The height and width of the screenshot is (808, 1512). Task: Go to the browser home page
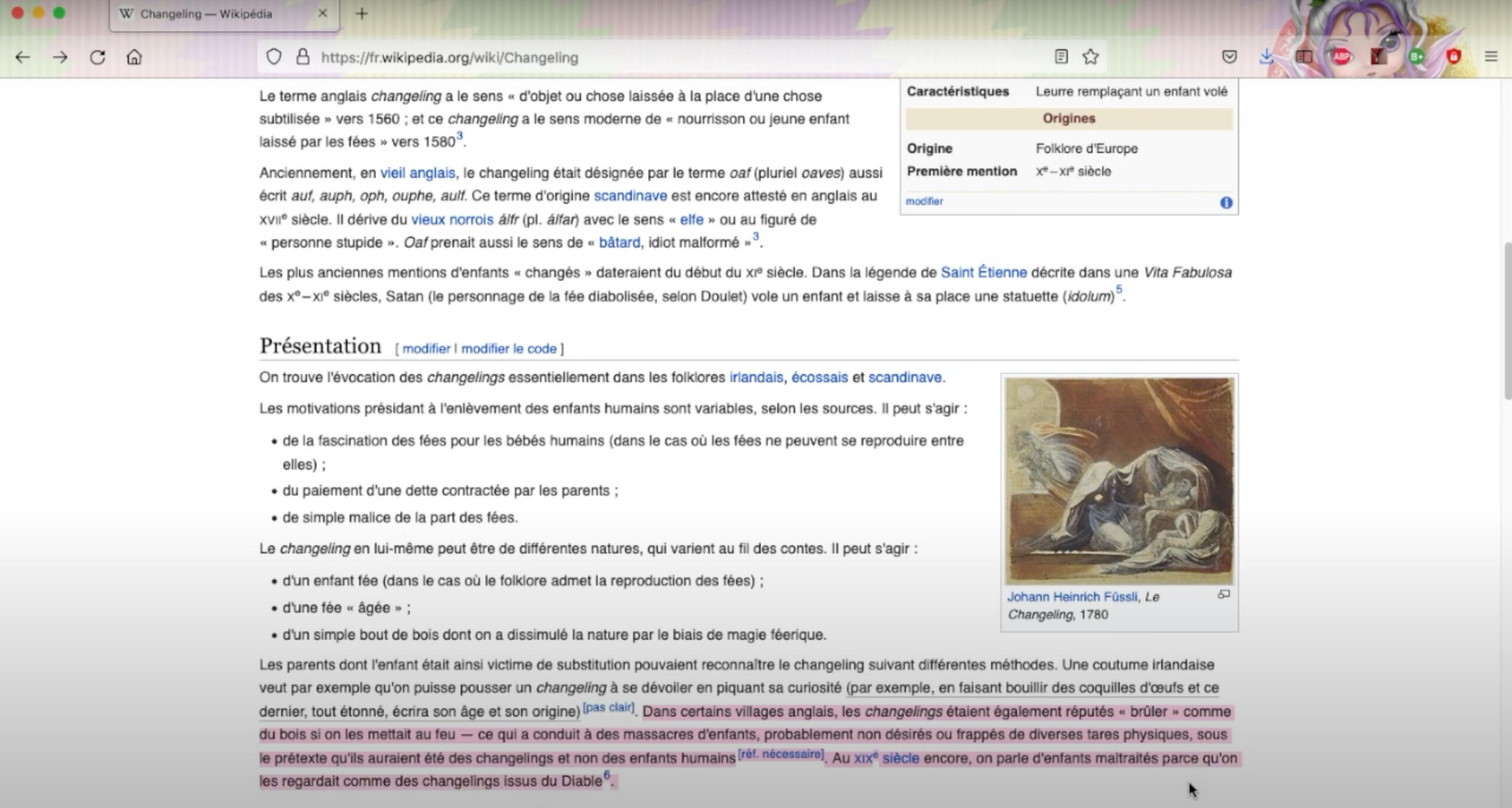pos(134,57)
